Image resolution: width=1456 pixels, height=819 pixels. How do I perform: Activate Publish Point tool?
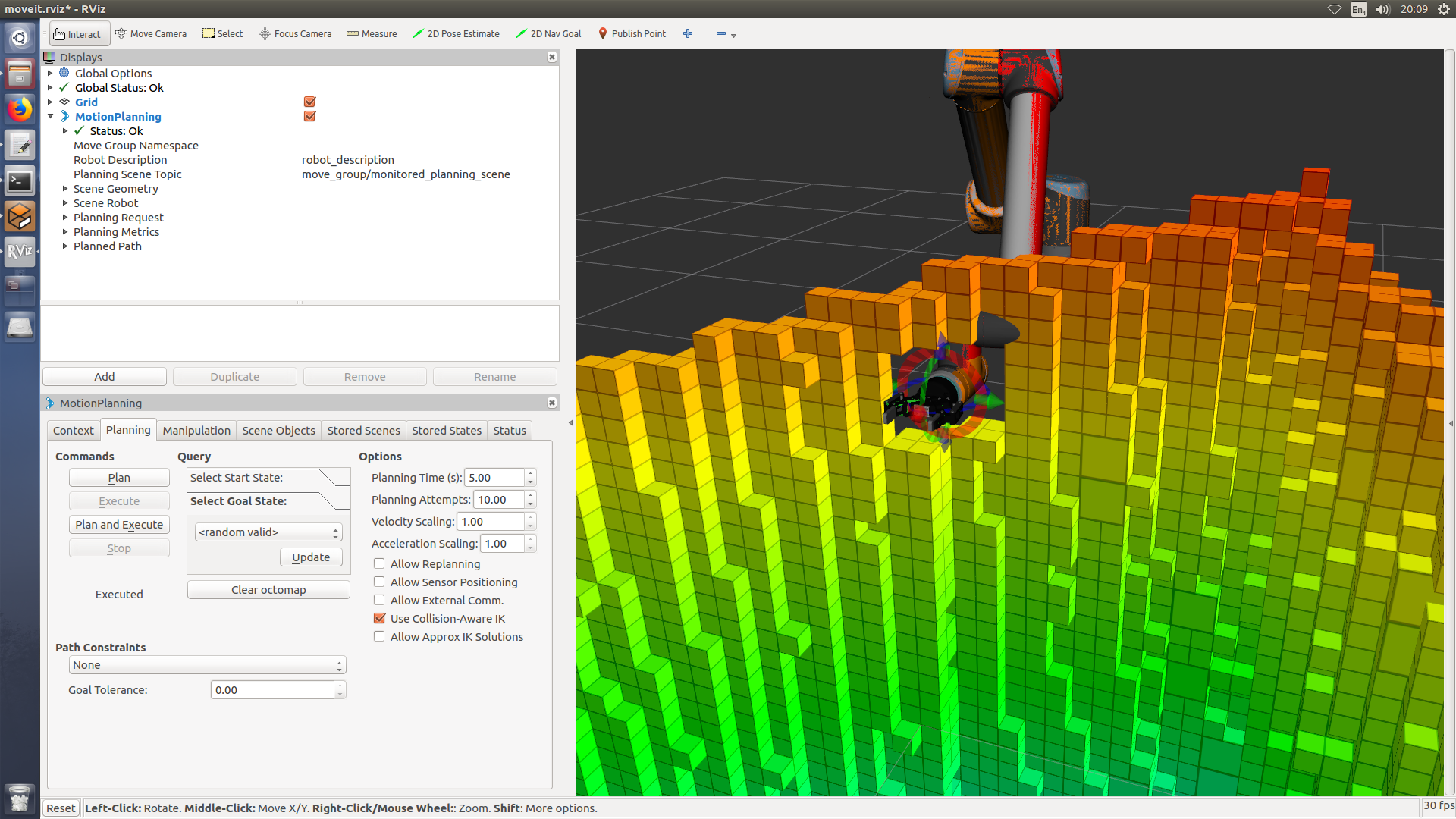tap(632, 34)
